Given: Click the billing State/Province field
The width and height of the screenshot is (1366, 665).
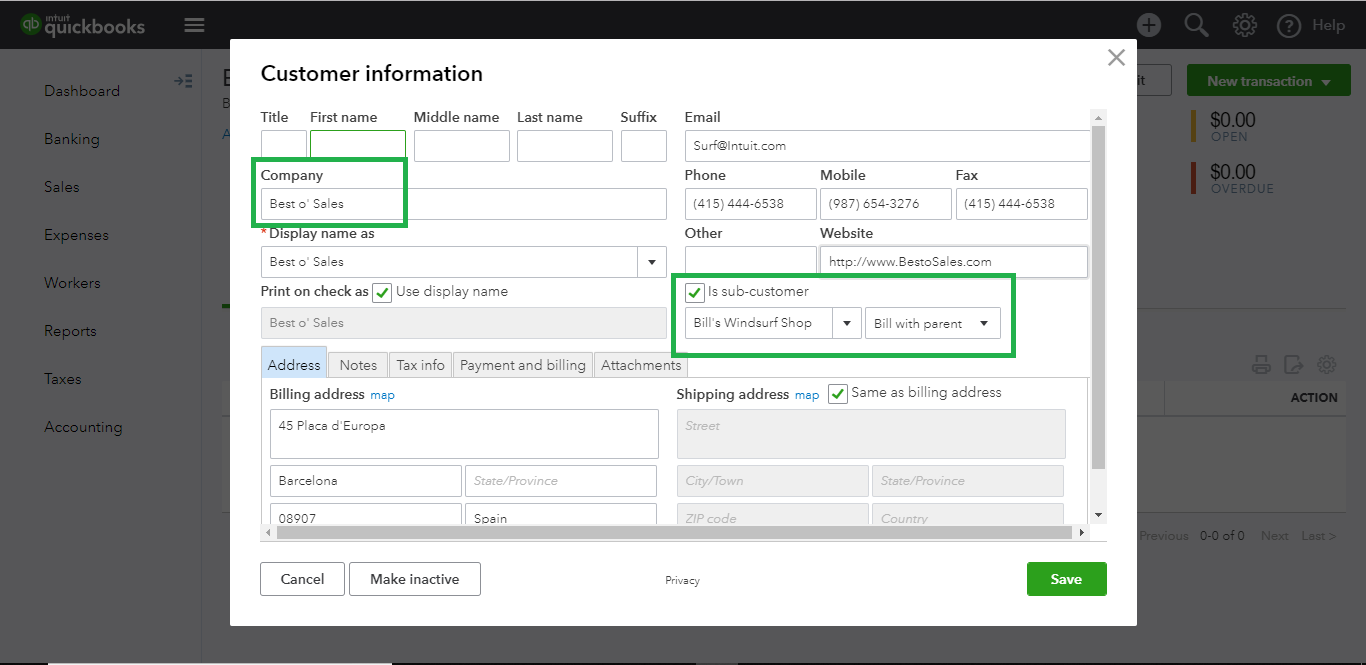Looking at the screenshot, I should (x=561, y=481).
